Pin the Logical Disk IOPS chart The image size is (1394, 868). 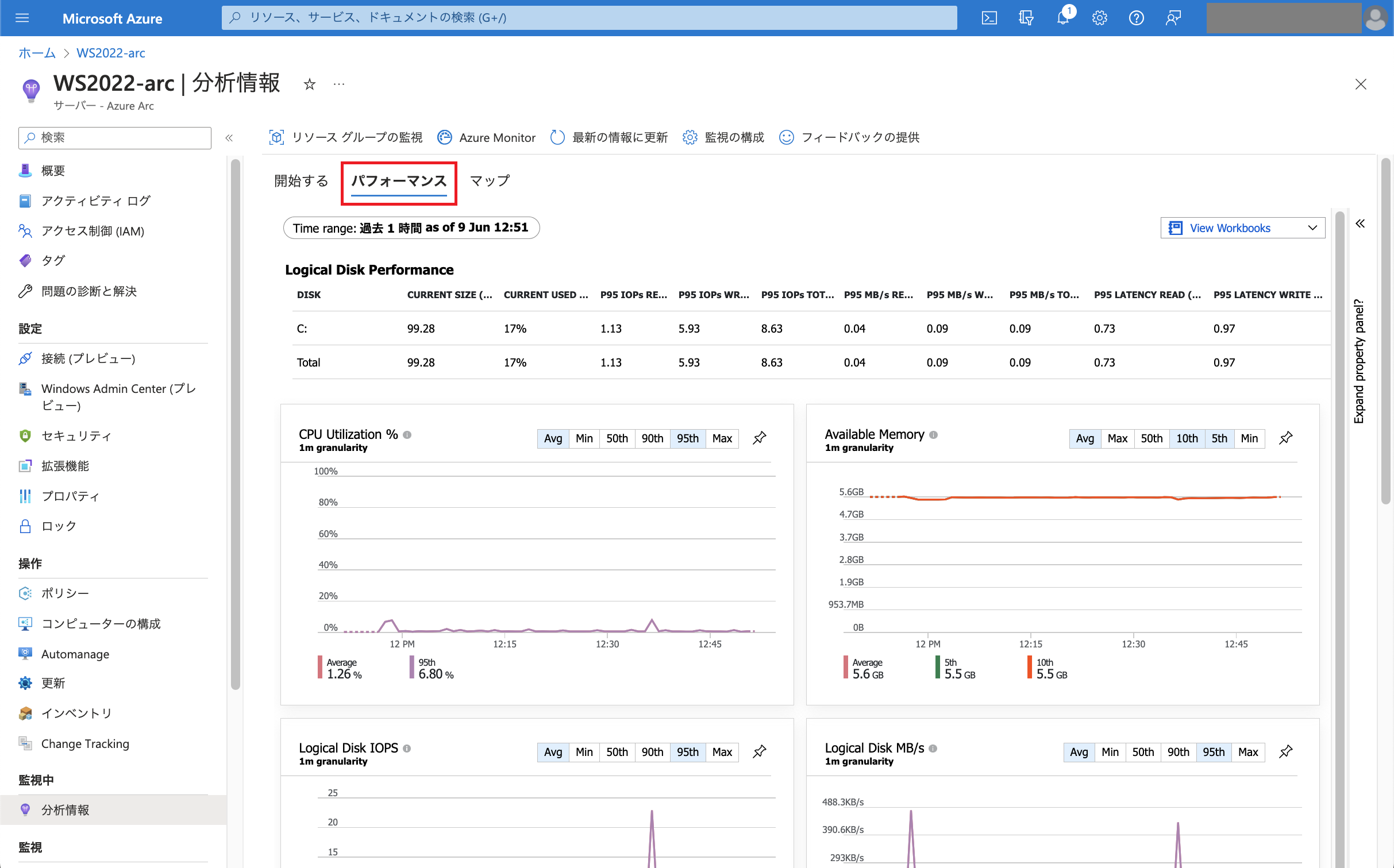coord(760,751)
